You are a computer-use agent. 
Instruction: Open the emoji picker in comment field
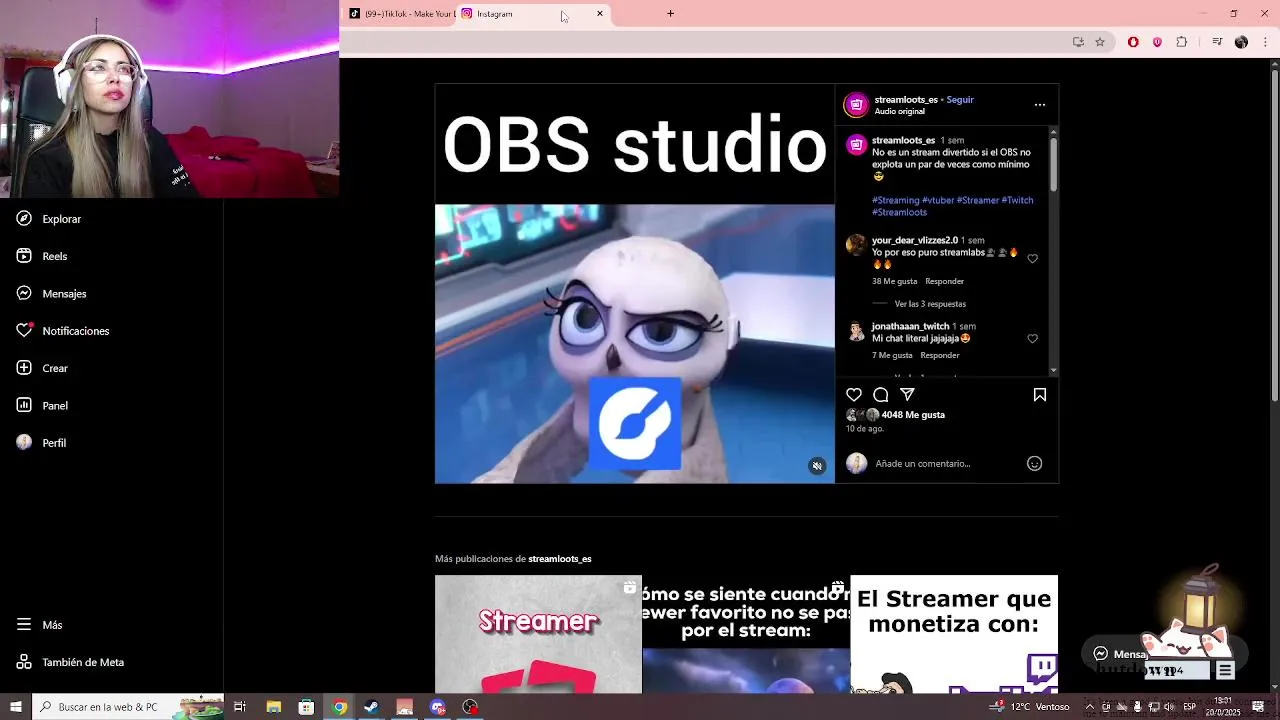coord(1035,463)
